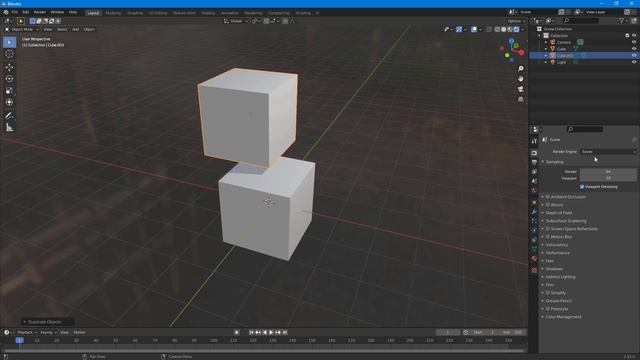This screenshot has height=360, width=640.
Task: Open the Render properties tab
Action: (x=534, y=153)
